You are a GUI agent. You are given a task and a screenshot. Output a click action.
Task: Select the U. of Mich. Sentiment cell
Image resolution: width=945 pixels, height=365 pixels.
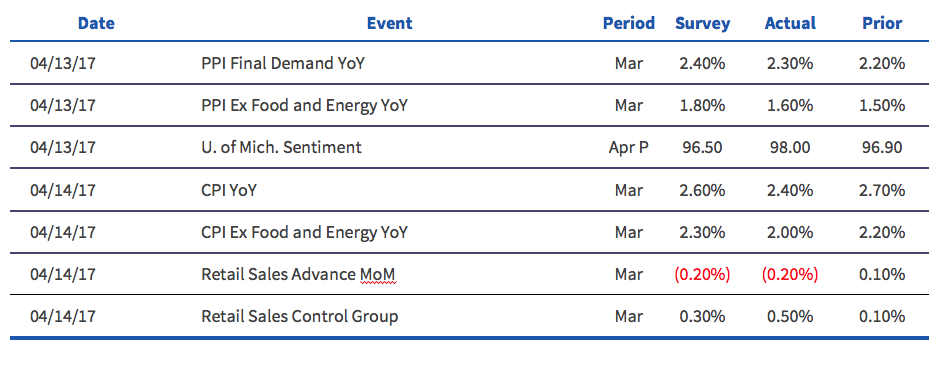click(x=281, y=148)
